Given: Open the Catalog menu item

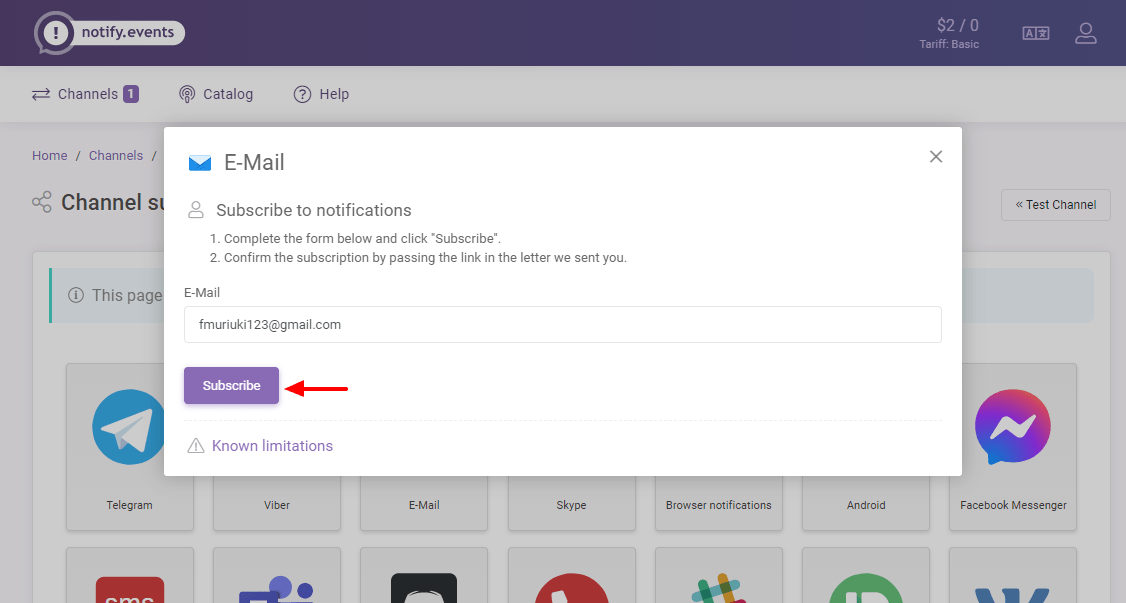Looking at the screenshot, I should point(215,94).
